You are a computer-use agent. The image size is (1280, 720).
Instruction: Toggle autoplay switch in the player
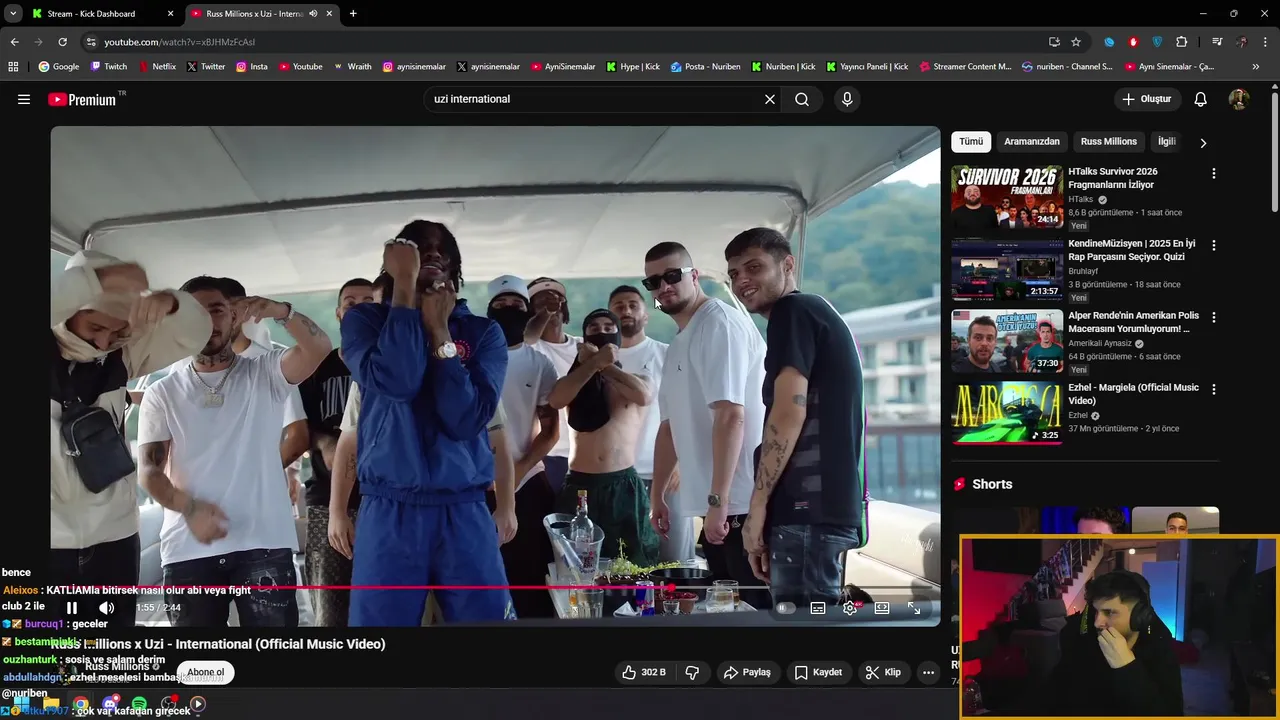click(786, 608)
